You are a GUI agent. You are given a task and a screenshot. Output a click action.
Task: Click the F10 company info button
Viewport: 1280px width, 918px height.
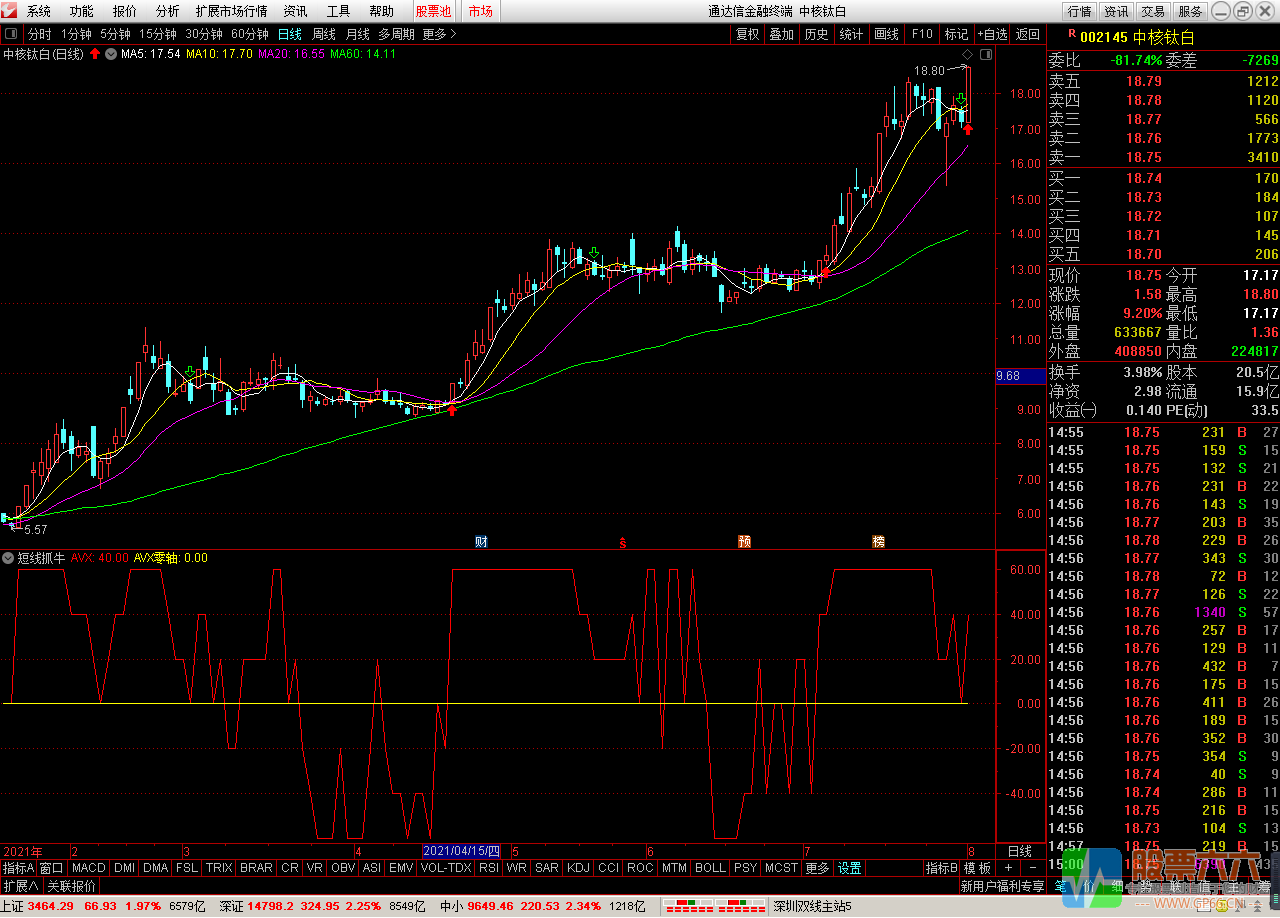click(921, 34)
